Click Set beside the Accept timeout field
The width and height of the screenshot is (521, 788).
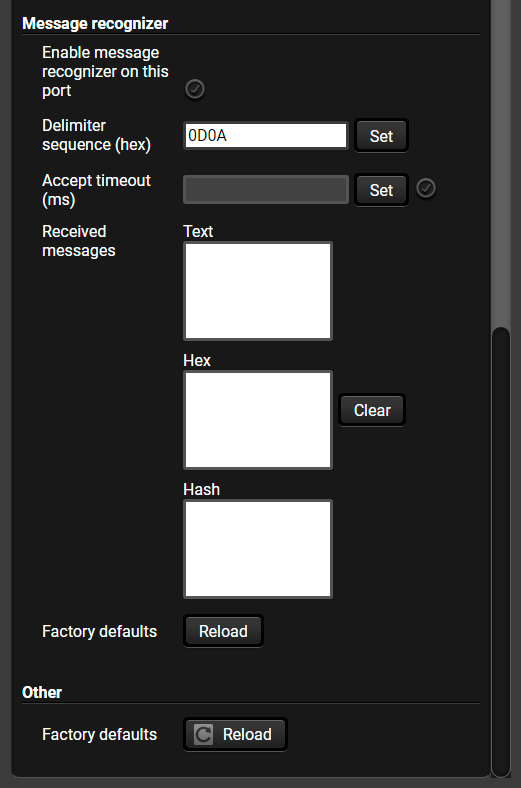pos(381,190)
